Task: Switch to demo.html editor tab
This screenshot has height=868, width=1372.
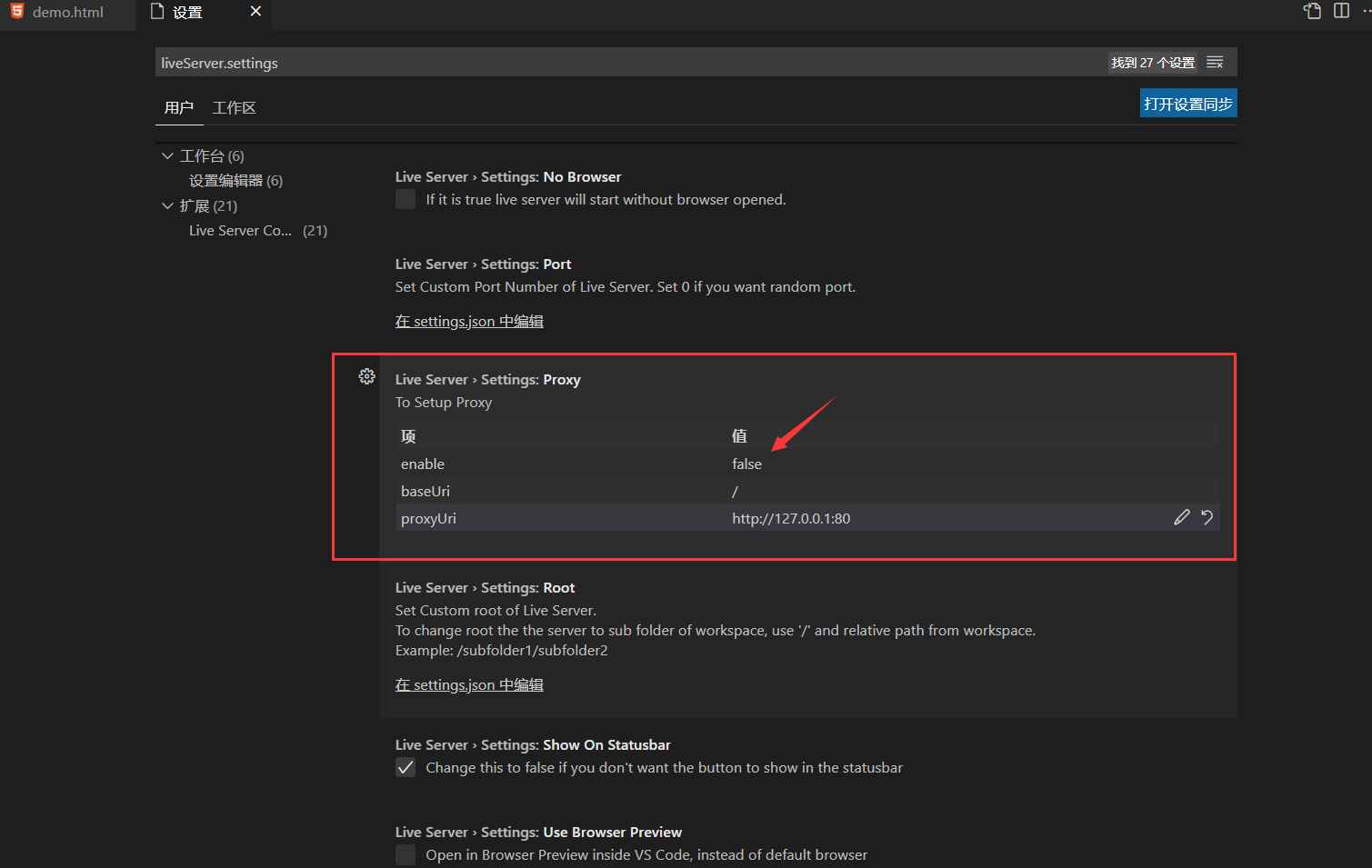Action: (68, 13)
